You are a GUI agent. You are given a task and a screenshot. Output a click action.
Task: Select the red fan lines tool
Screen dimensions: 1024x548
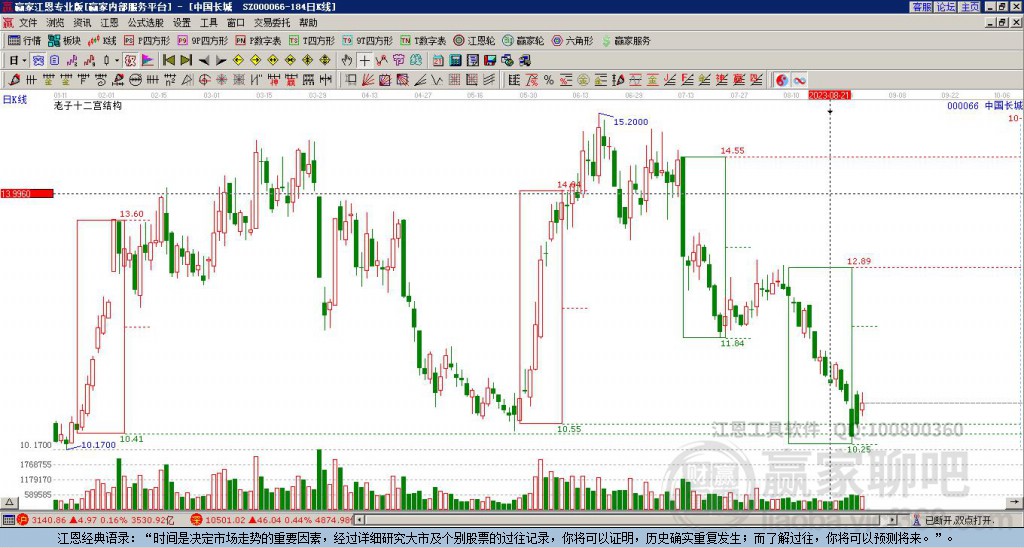[368, 80]
